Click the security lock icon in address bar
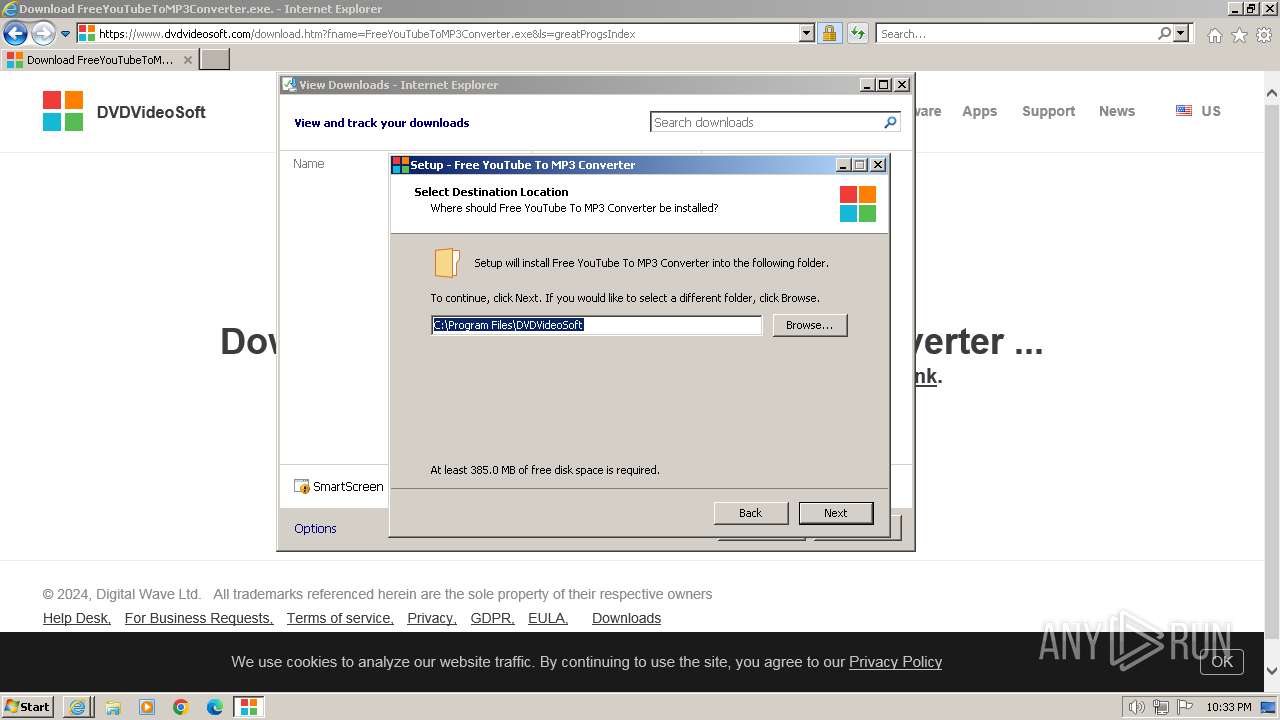This screenshot has height=720, width=1280. point(829,33)
